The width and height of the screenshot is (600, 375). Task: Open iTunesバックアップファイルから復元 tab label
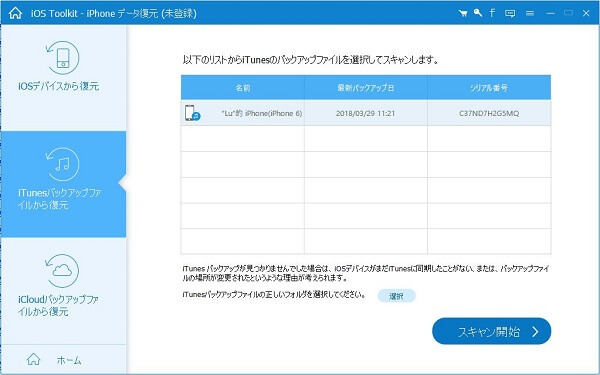click(x=59, y=199)
